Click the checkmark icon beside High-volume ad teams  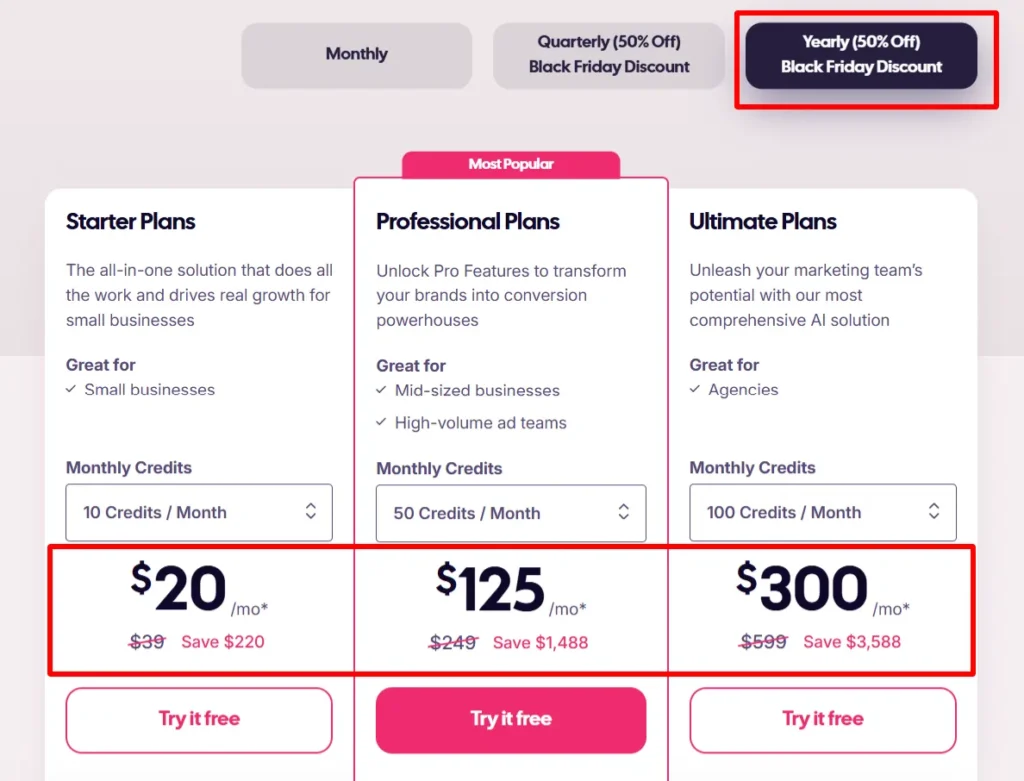[383, 423]
